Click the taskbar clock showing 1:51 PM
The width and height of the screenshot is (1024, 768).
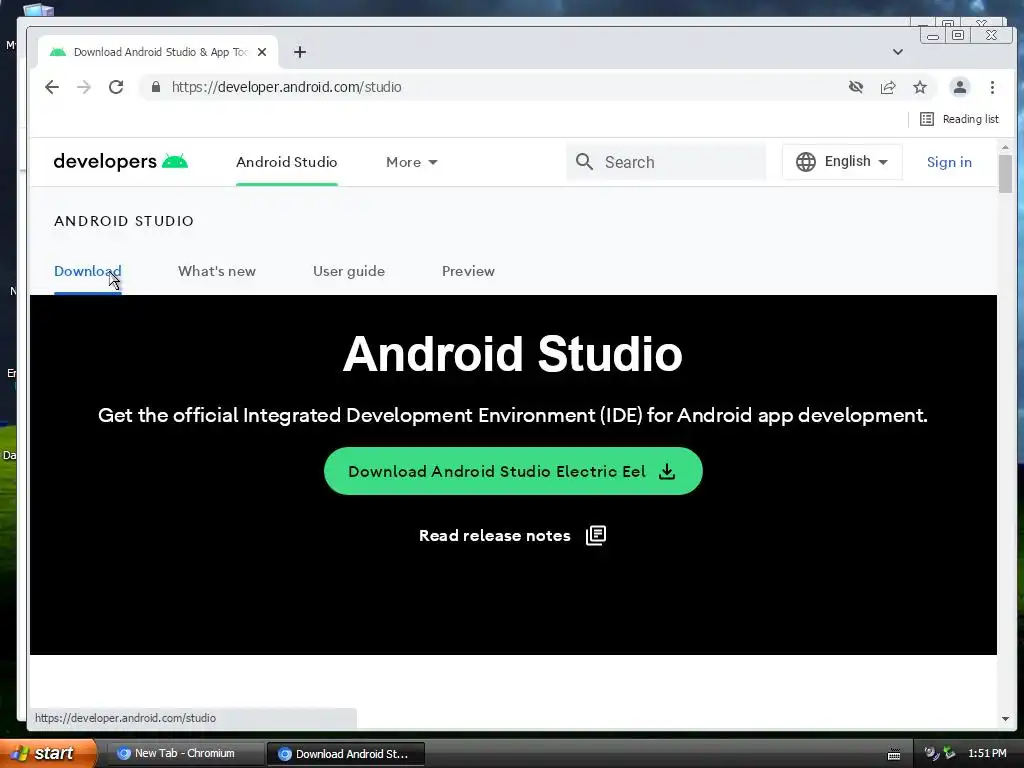click(987, 753)
